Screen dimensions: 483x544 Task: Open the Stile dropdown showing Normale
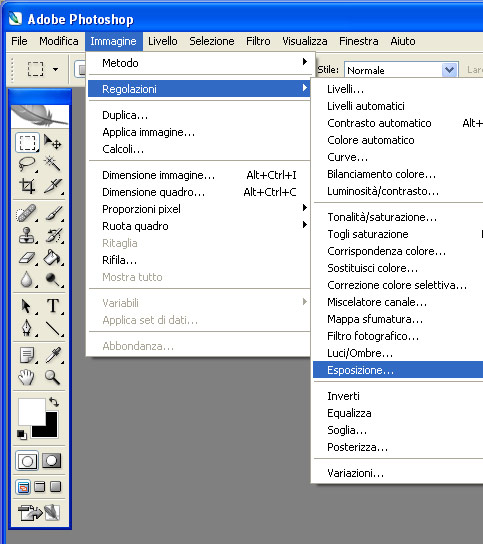pos(401,70)
